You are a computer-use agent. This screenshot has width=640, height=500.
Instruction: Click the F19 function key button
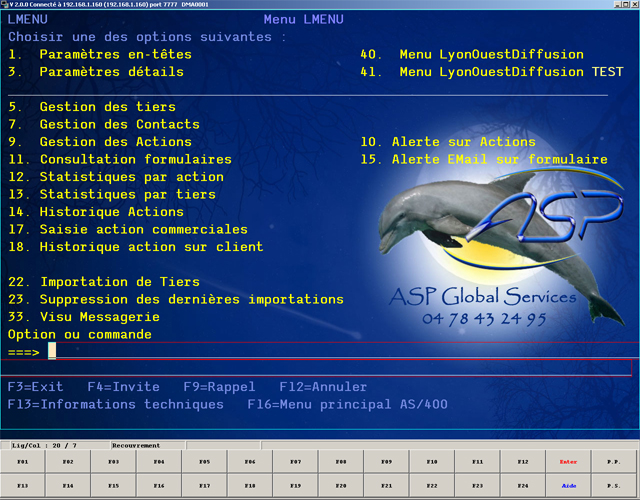click(x=296, y=486)
